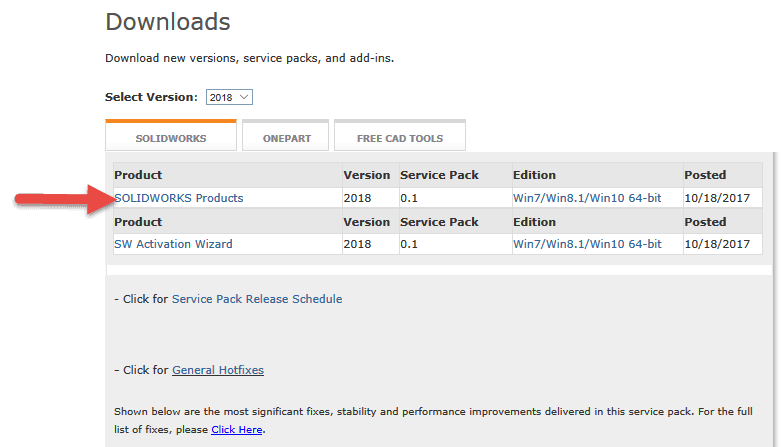
Task: Open the FREE CAD TOOLS tab
Action: click(399, 138)
